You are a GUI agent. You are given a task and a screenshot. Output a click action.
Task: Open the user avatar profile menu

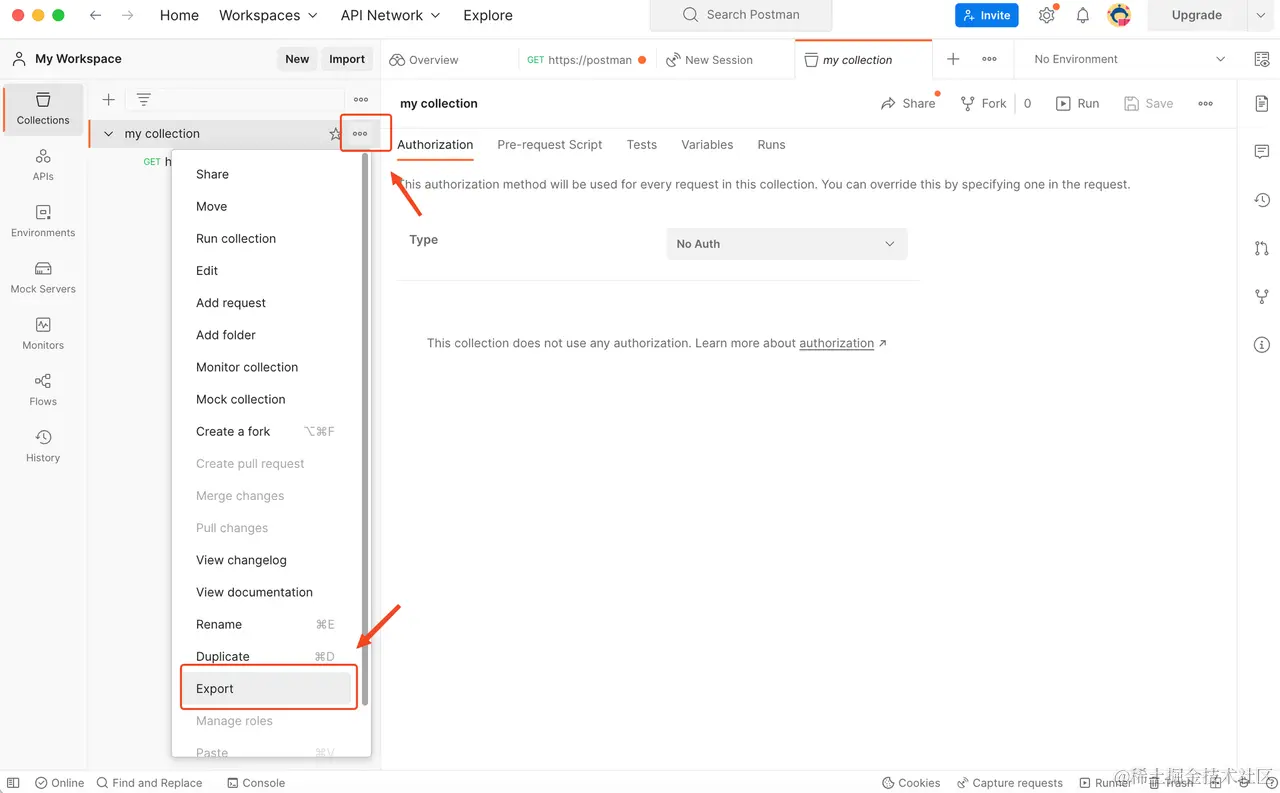click(x=1119, y=15)
